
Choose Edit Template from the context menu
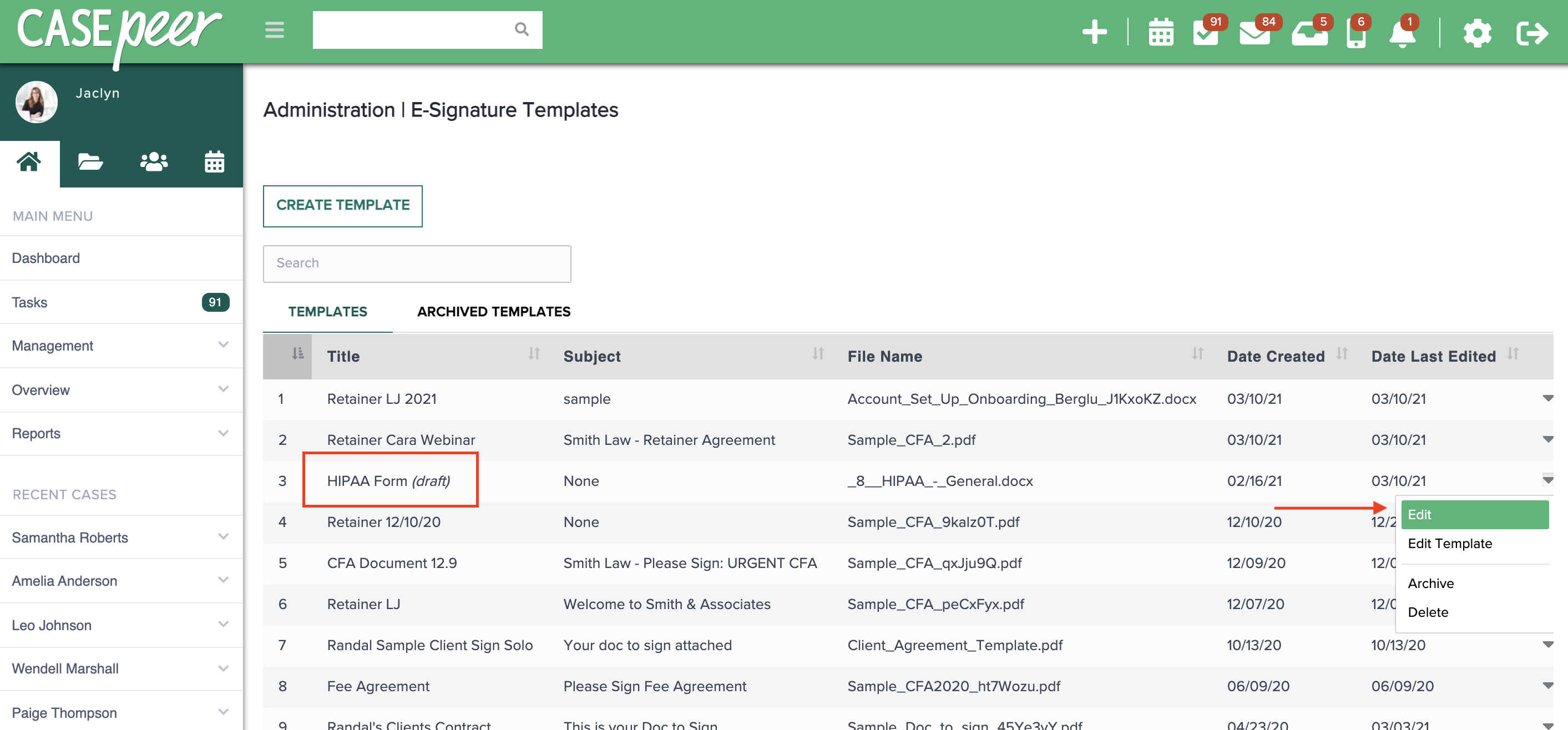pos(1449,543)
